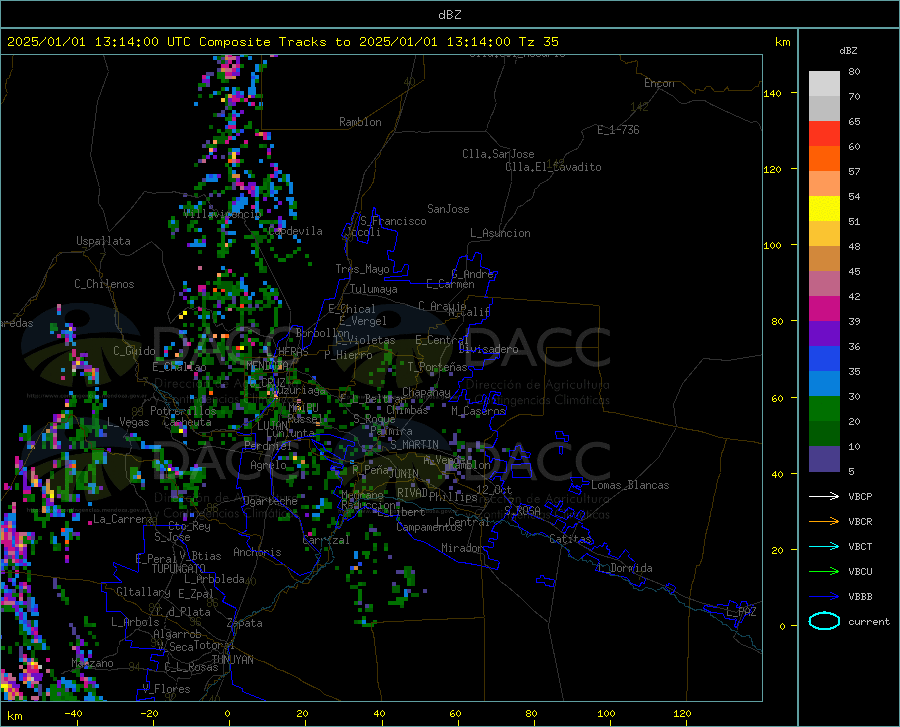Click the 'JUNIN' label on map
The image size is (900, 727).
tap(404, 473)
